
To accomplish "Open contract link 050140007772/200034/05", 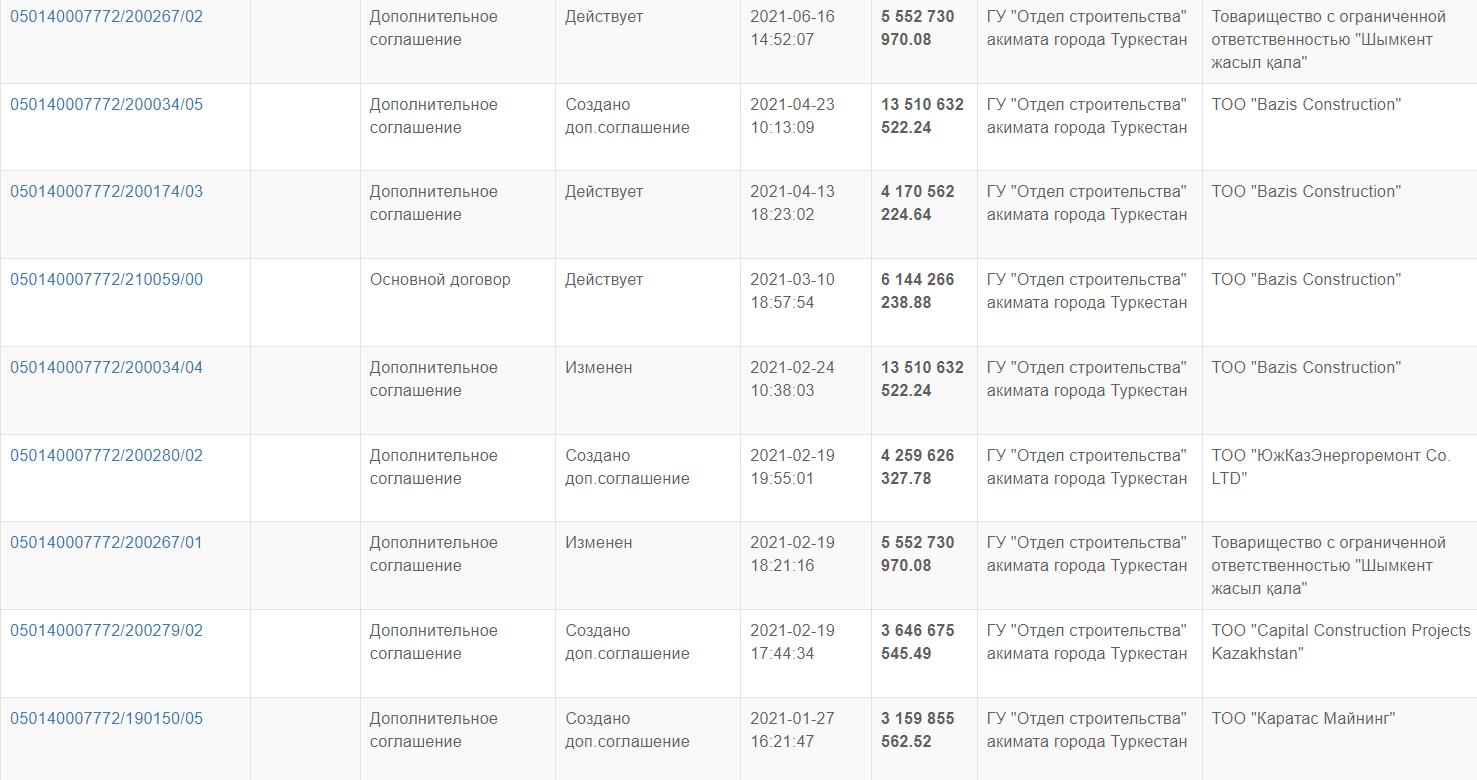I will pyautogui.click(x=106, y=105).
